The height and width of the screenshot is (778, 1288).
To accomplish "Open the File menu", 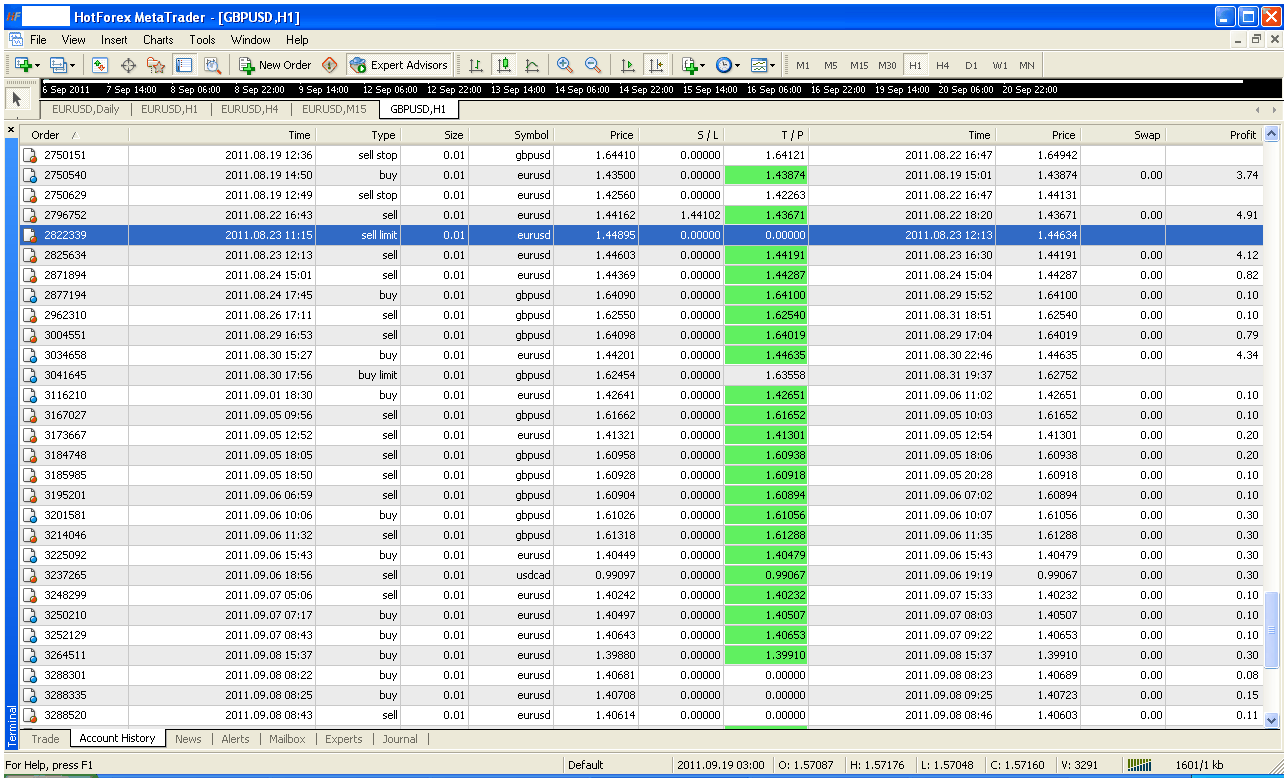I will 38,40.
